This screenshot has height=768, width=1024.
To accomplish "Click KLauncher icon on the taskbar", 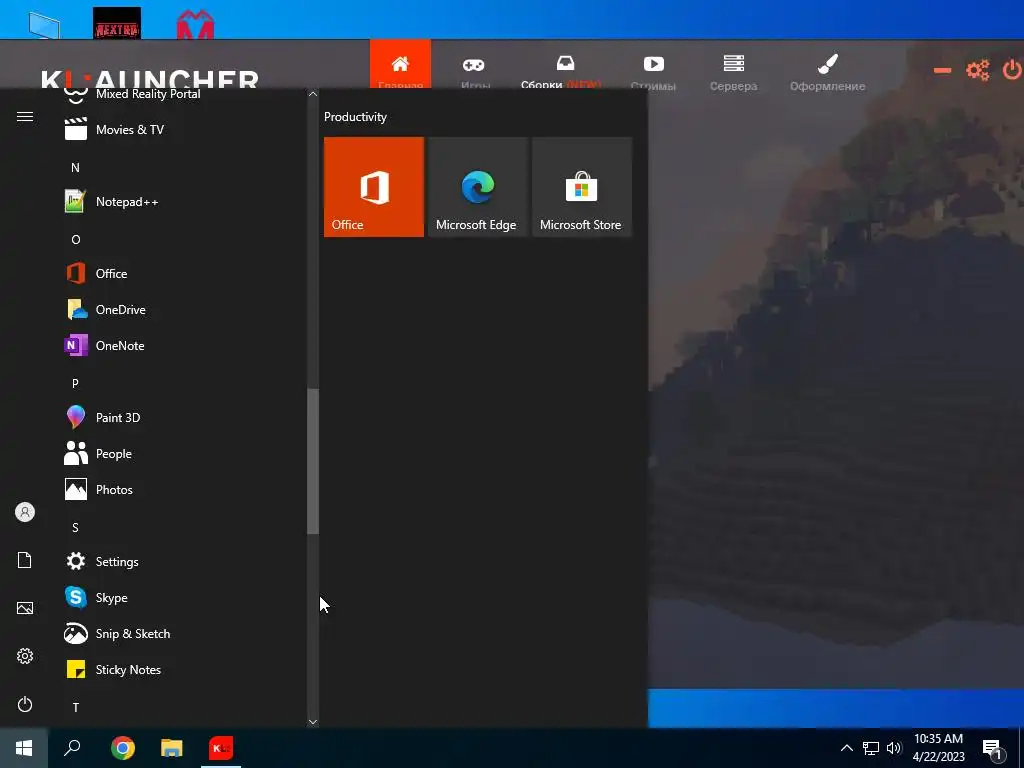I will click(x=221, y=748).
